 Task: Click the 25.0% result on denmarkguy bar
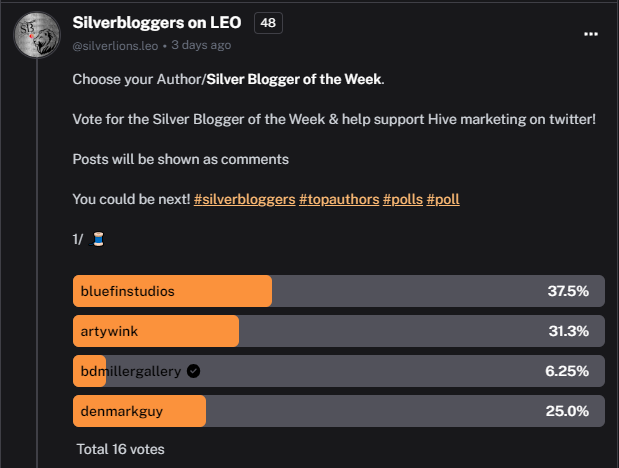567,411
